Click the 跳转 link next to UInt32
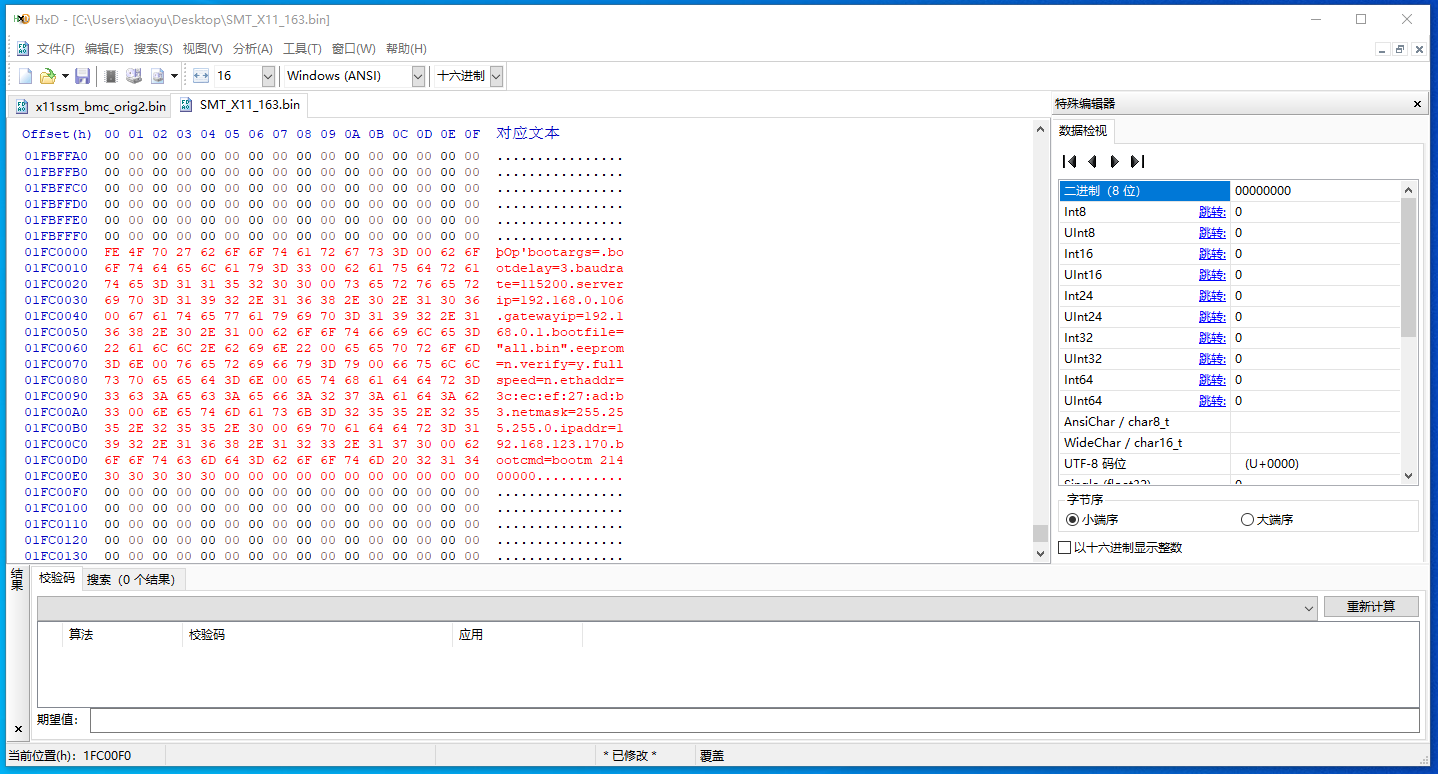 [1212, 359]
